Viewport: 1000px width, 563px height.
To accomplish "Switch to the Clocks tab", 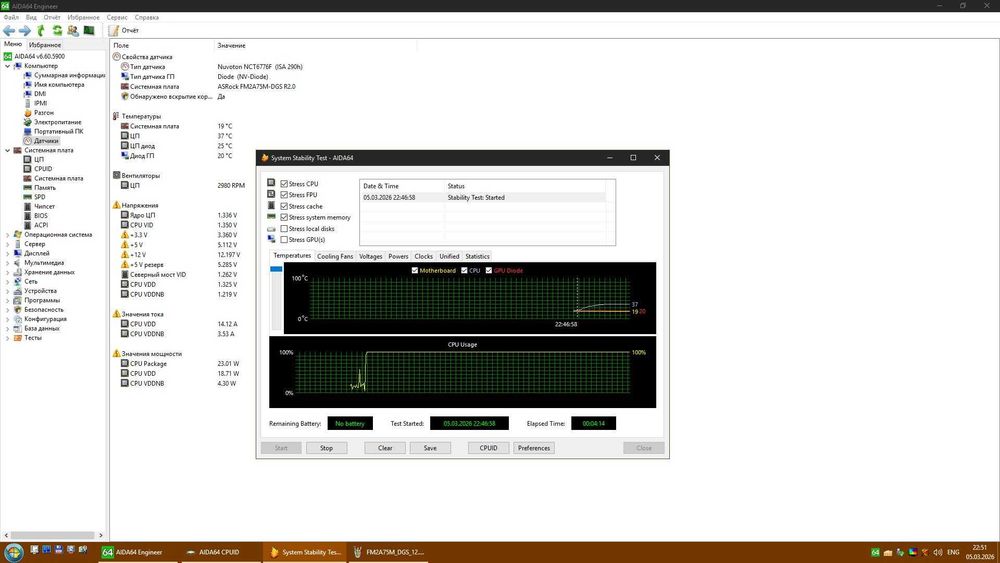I will (423, 256).
